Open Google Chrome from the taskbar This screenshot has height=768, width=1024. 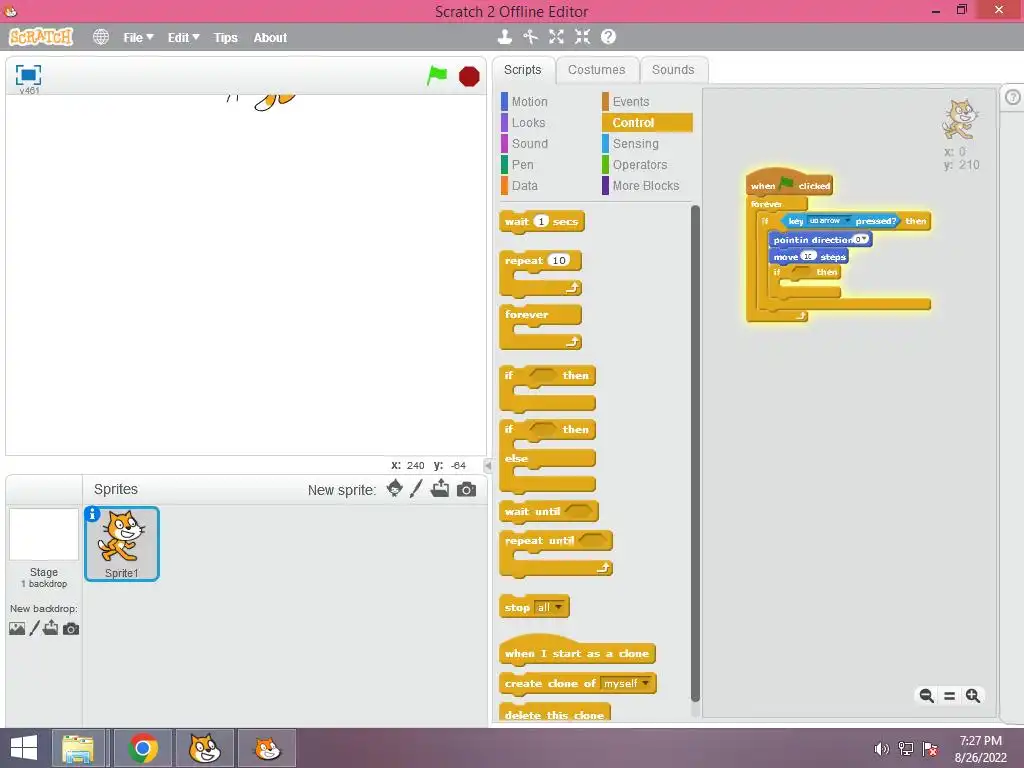(x=143, y=748)
